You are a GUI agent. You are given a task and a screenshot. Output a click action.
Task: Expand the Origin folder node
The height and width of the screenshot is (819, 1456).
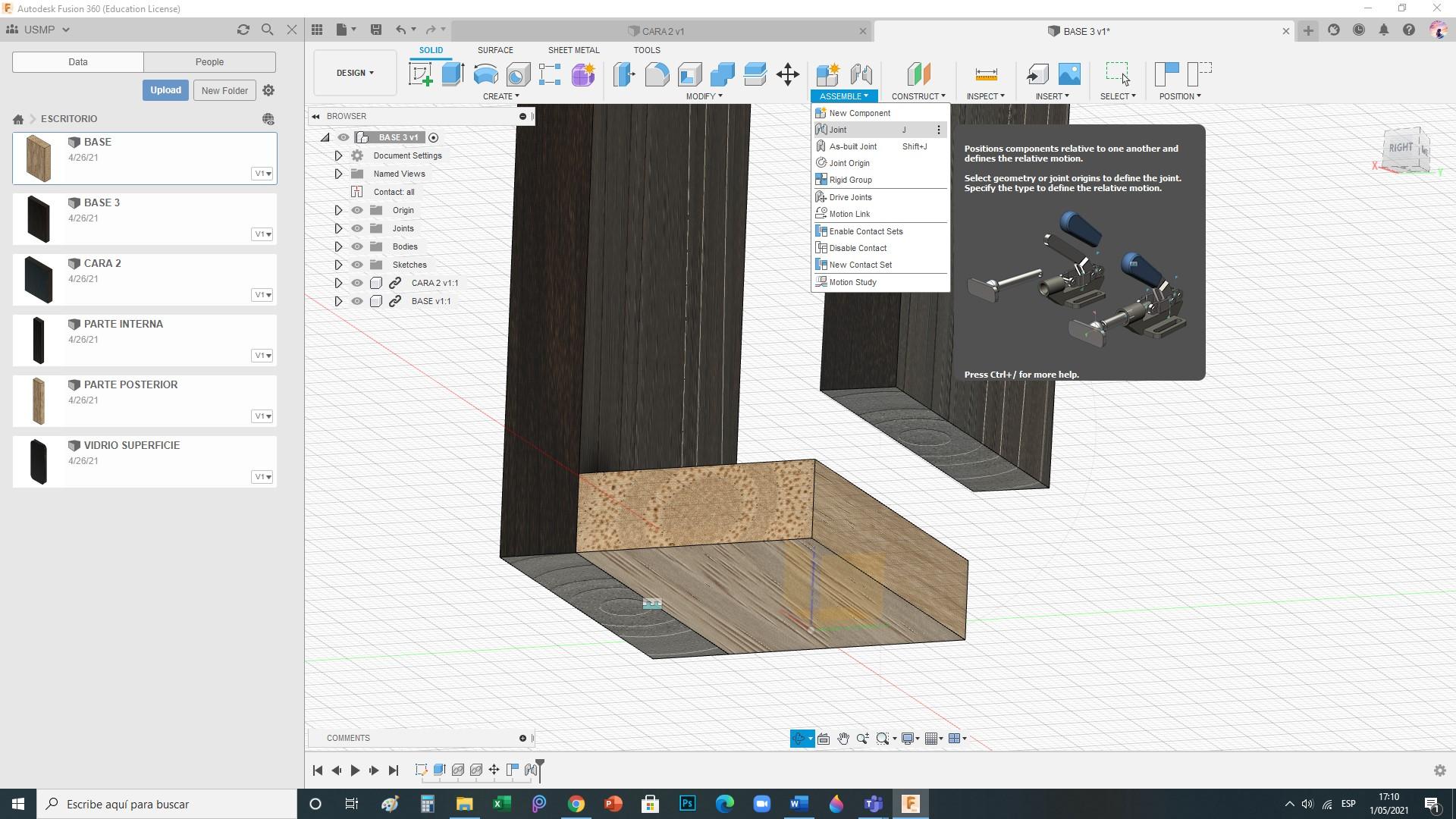[x=338, y=210]
